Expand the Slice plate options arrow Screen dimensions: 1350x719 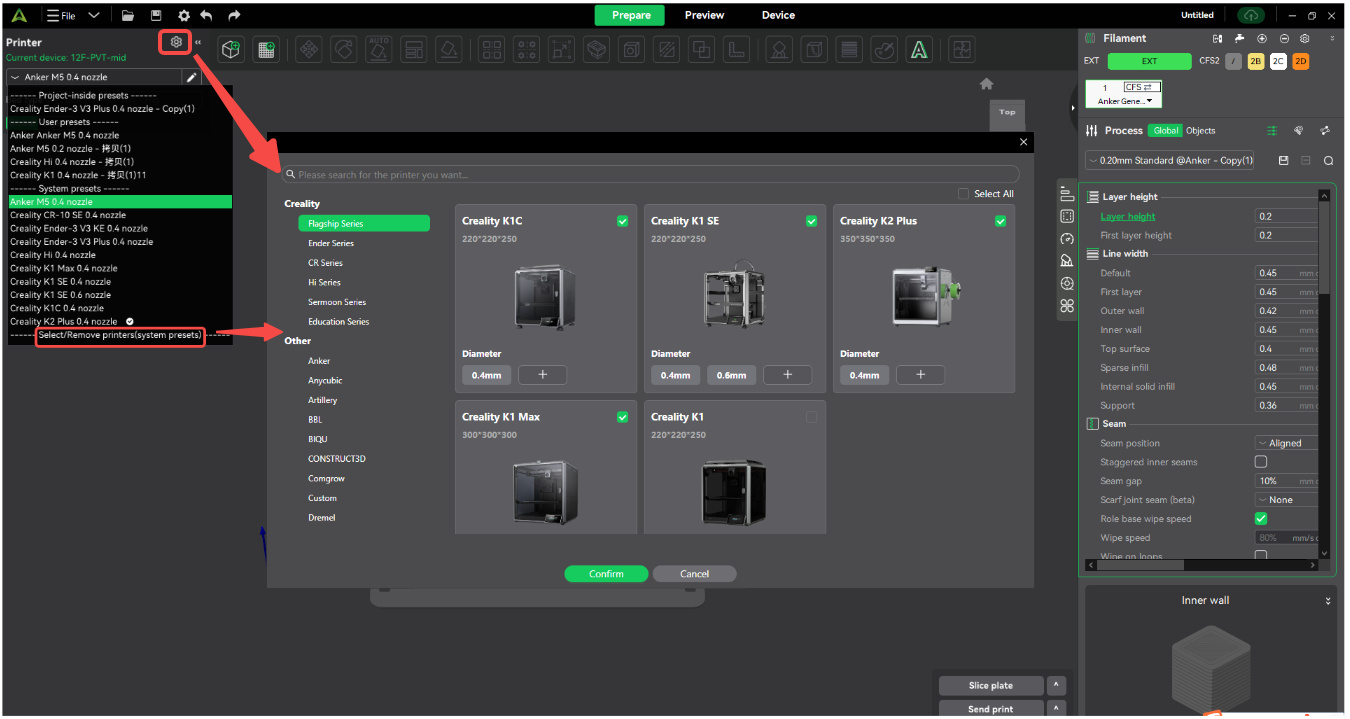(x=1056, y=686)
